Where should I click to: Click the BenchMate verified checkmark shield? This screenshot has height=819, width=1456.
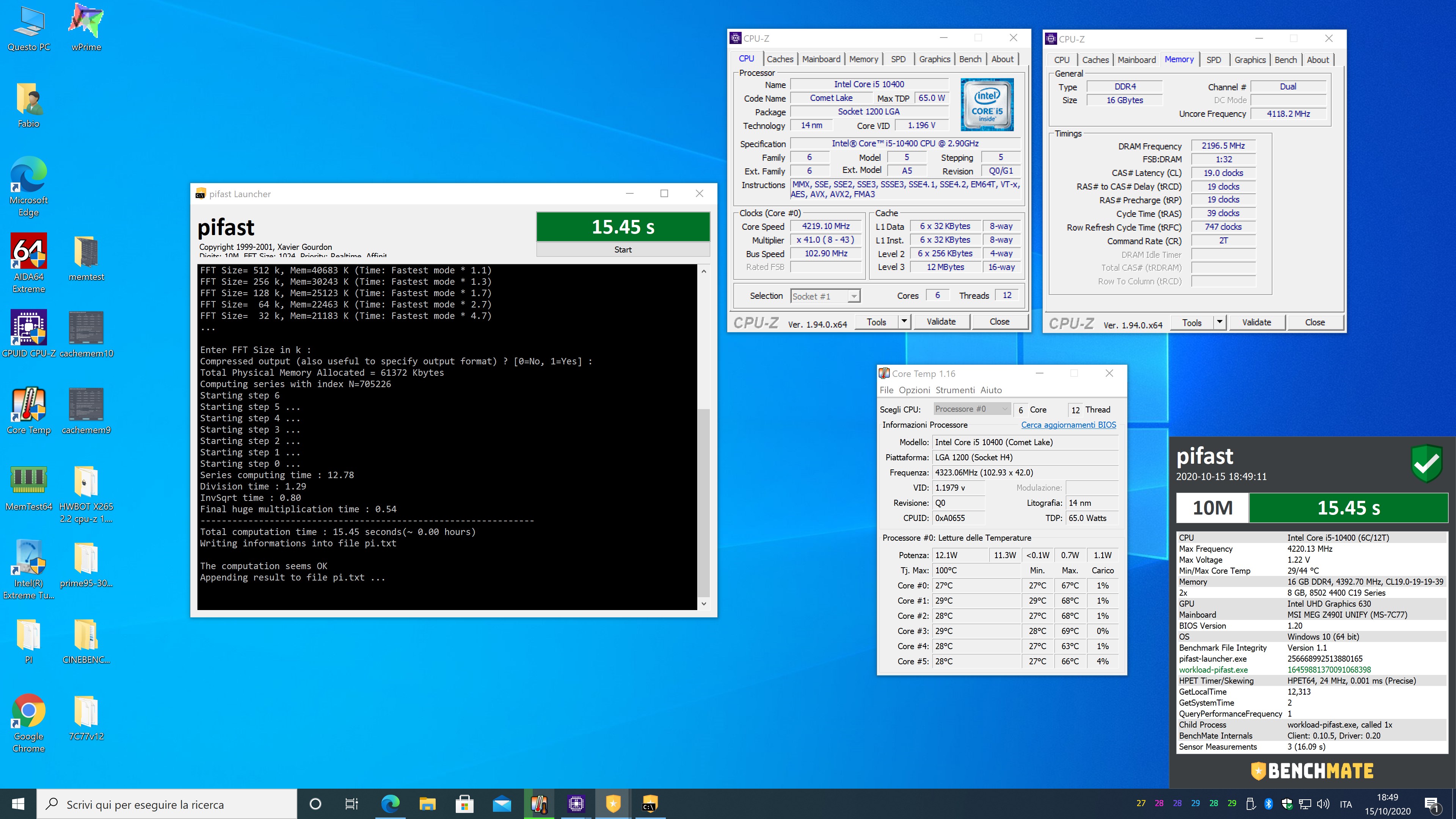(x=1426, y=463)
